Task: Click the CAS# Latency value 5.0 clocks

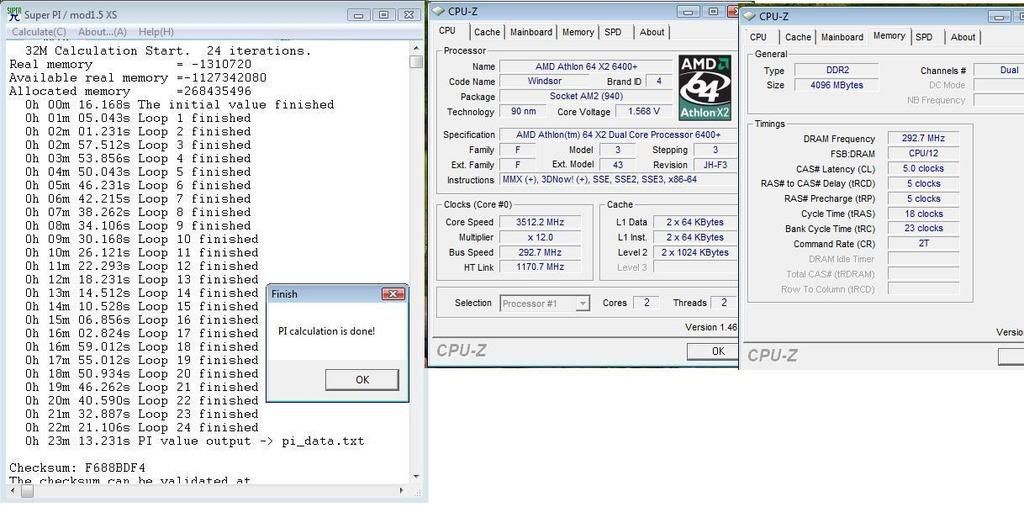Action: coord(923,169)
